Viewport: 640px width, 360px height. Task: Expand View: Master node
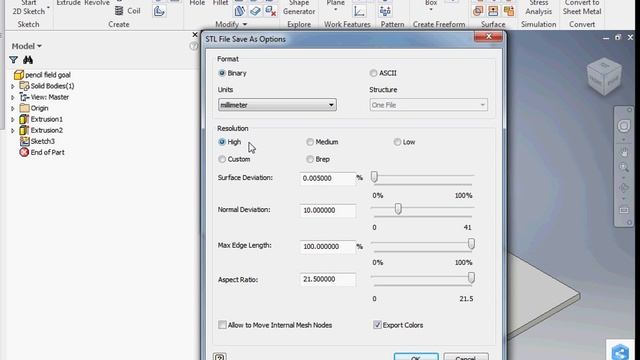[13, 97]
